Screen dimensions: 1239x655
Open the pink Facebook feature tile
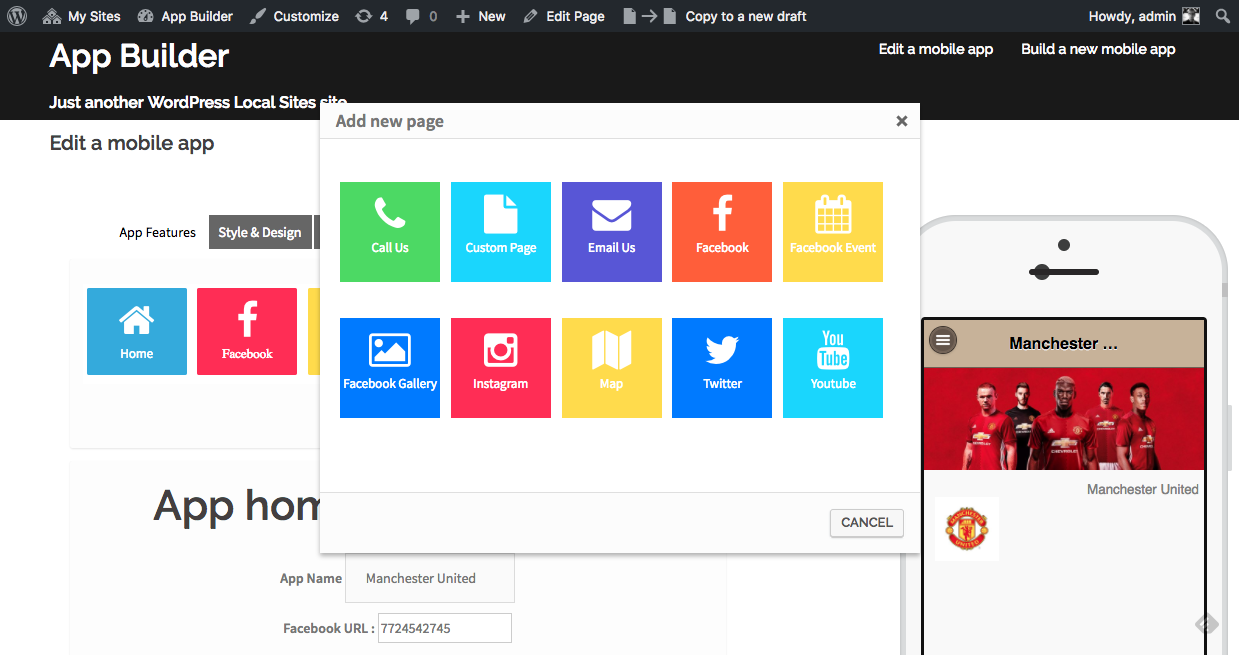(247, 332)
